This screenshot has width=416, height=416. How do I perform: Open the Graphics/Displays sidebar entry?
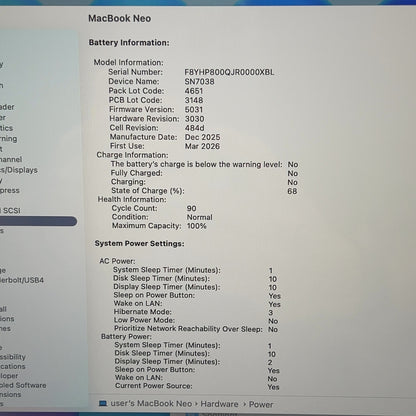coord(19,170)
